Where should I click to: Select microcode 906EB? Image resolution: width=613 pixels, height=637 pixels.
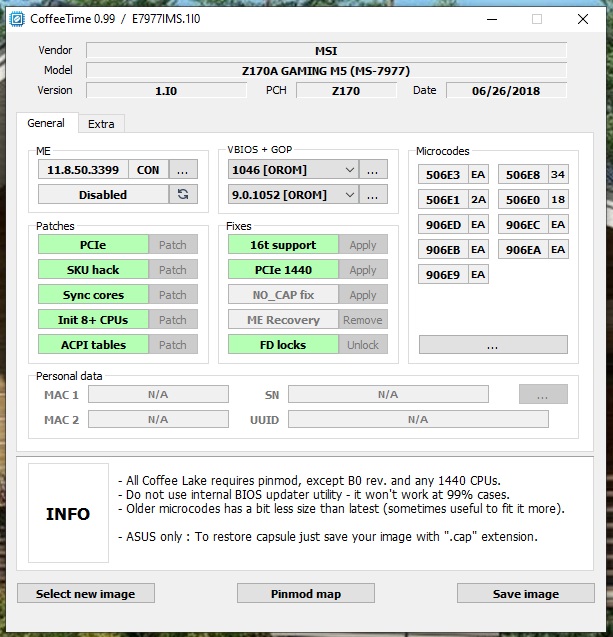[x=443, y=250]
